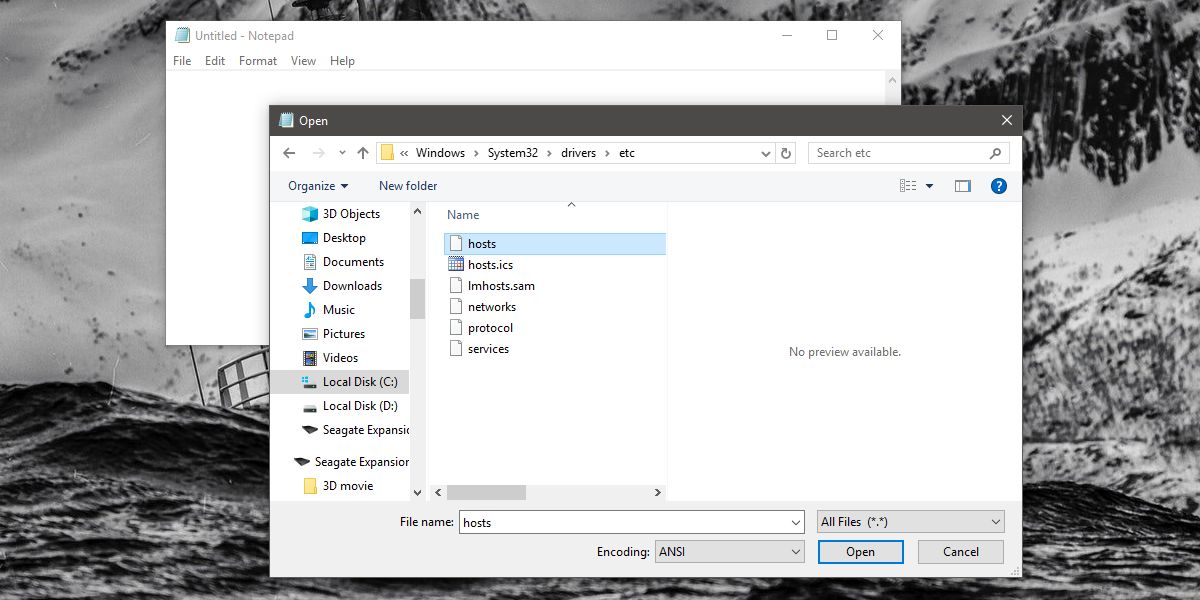Go up one folder level
This screenshot has width=1200, height=600.
(363, 153)
